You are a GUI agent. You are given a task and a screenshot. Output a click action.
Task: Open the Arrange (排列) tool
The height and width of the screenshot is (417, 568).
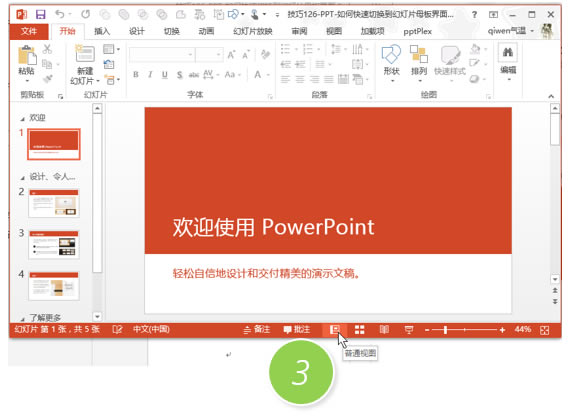point(419,60)
